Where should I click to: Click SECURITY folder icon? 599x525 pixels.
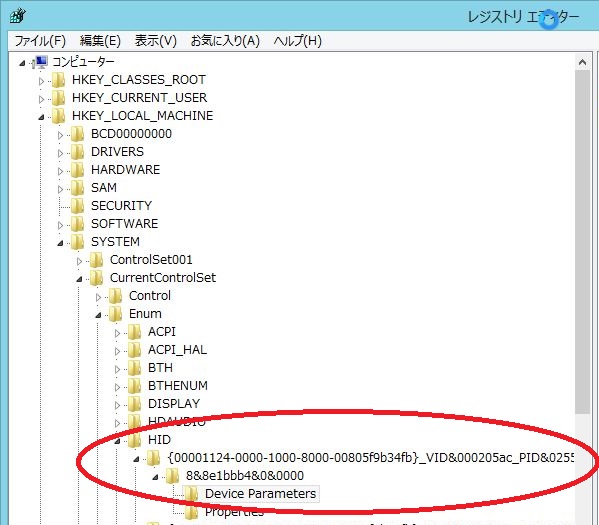[x=78, y=206]
